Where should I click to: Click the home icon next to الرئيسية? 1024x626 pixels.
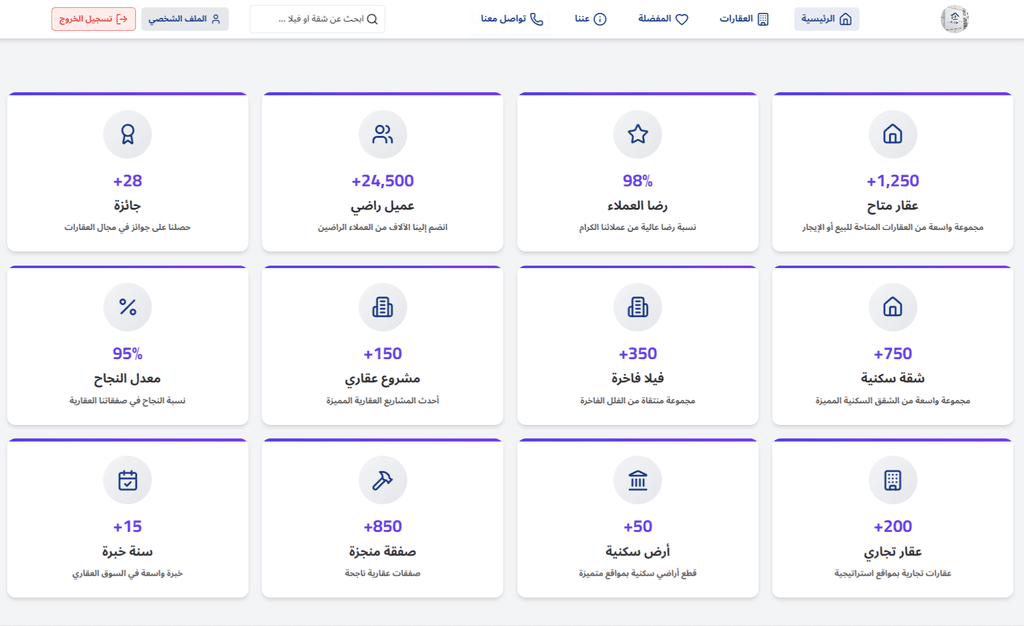(x=845, y=19)
